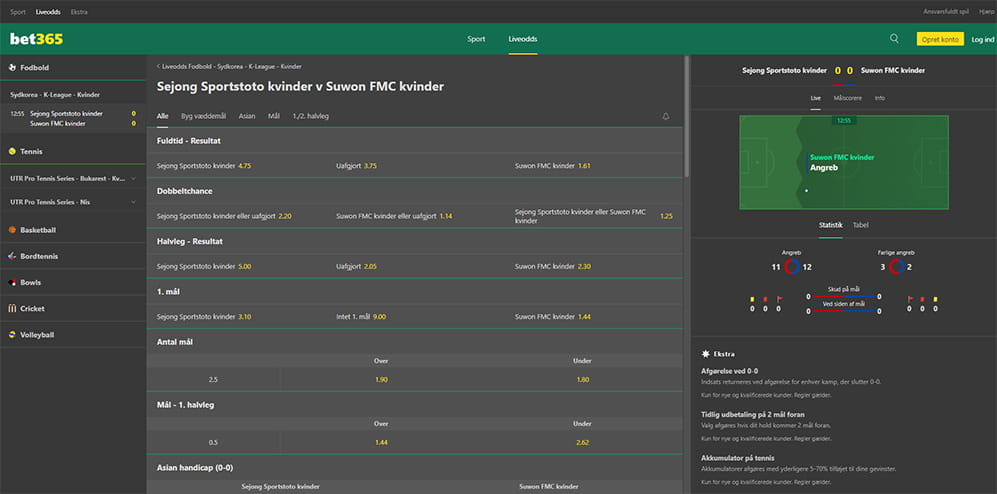The image size is (997, 494).
Task: Switch to the Alle tab
Action: [163, 116]
